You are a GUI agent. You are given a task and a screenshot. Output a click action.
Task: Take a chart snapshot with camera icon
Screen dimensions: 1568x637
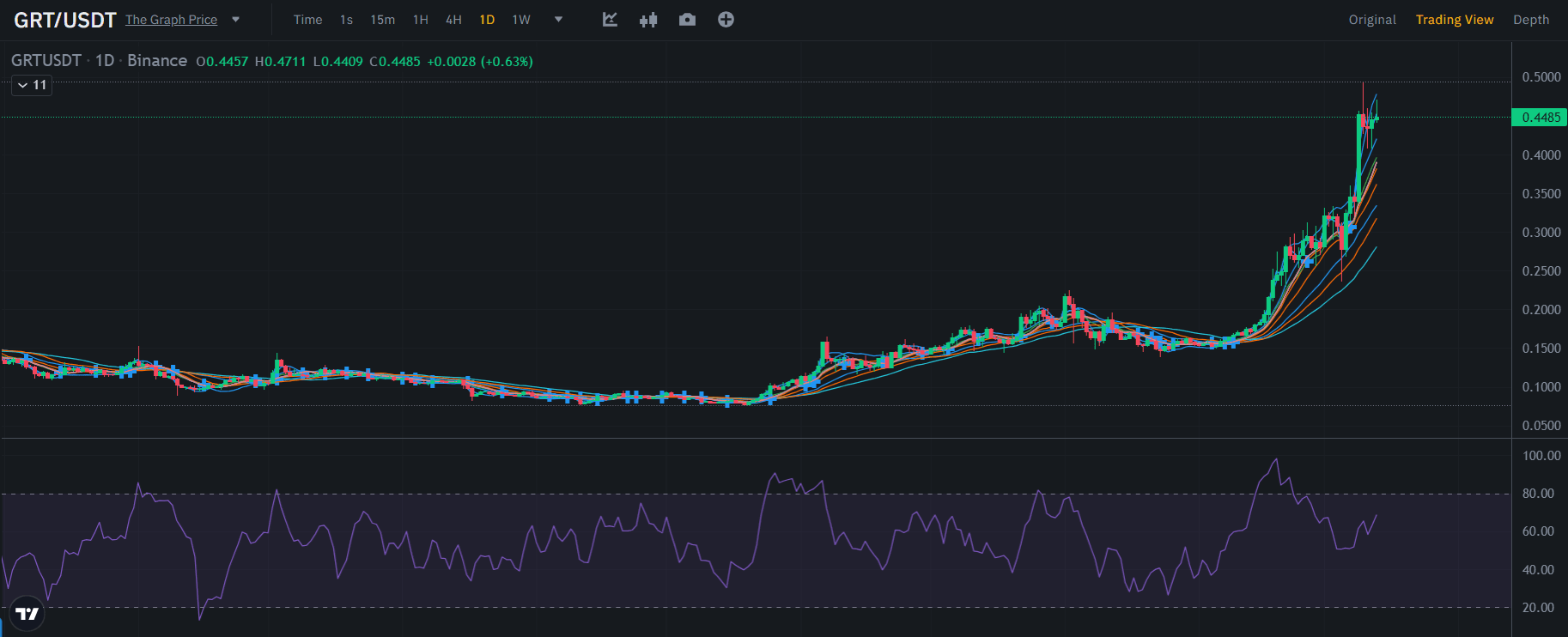687,20
